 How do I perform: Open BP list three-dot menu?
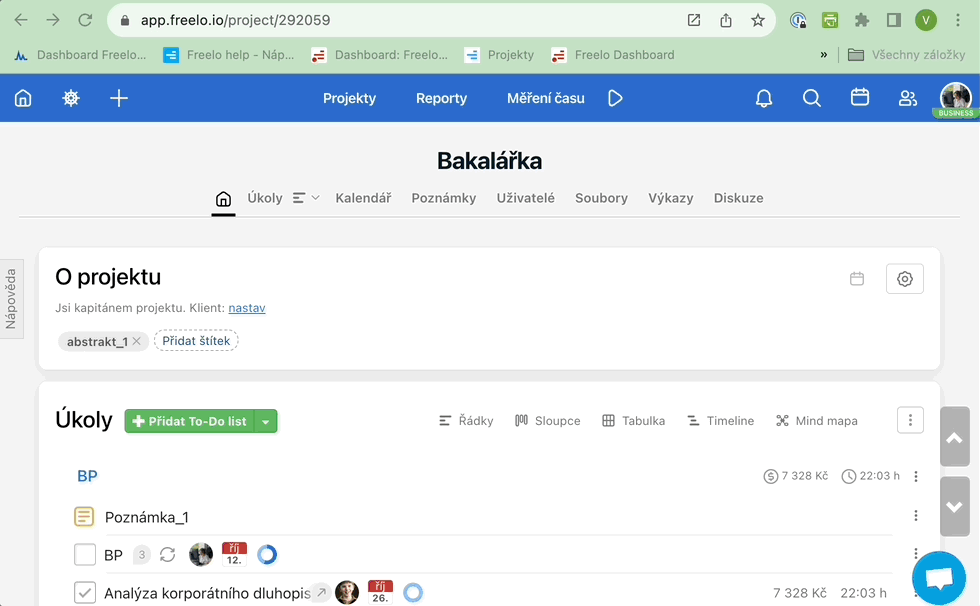(916, 477)
